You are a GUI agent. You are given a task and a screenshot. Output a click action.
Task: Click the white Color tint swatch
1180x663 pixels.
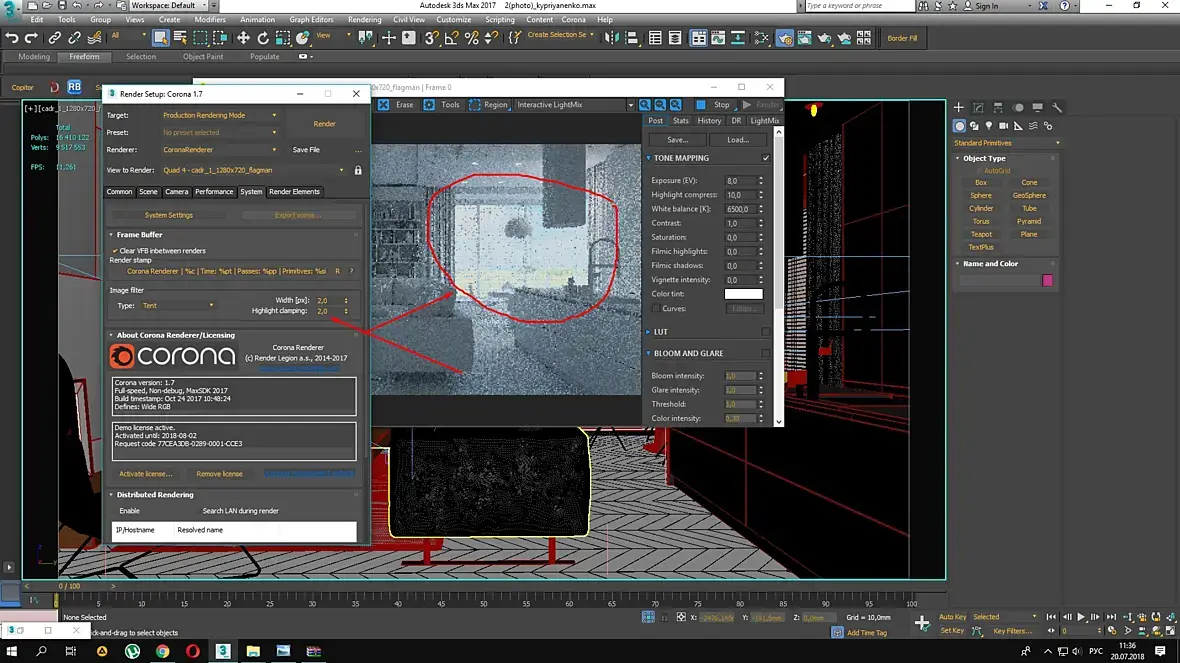(743, 294)
